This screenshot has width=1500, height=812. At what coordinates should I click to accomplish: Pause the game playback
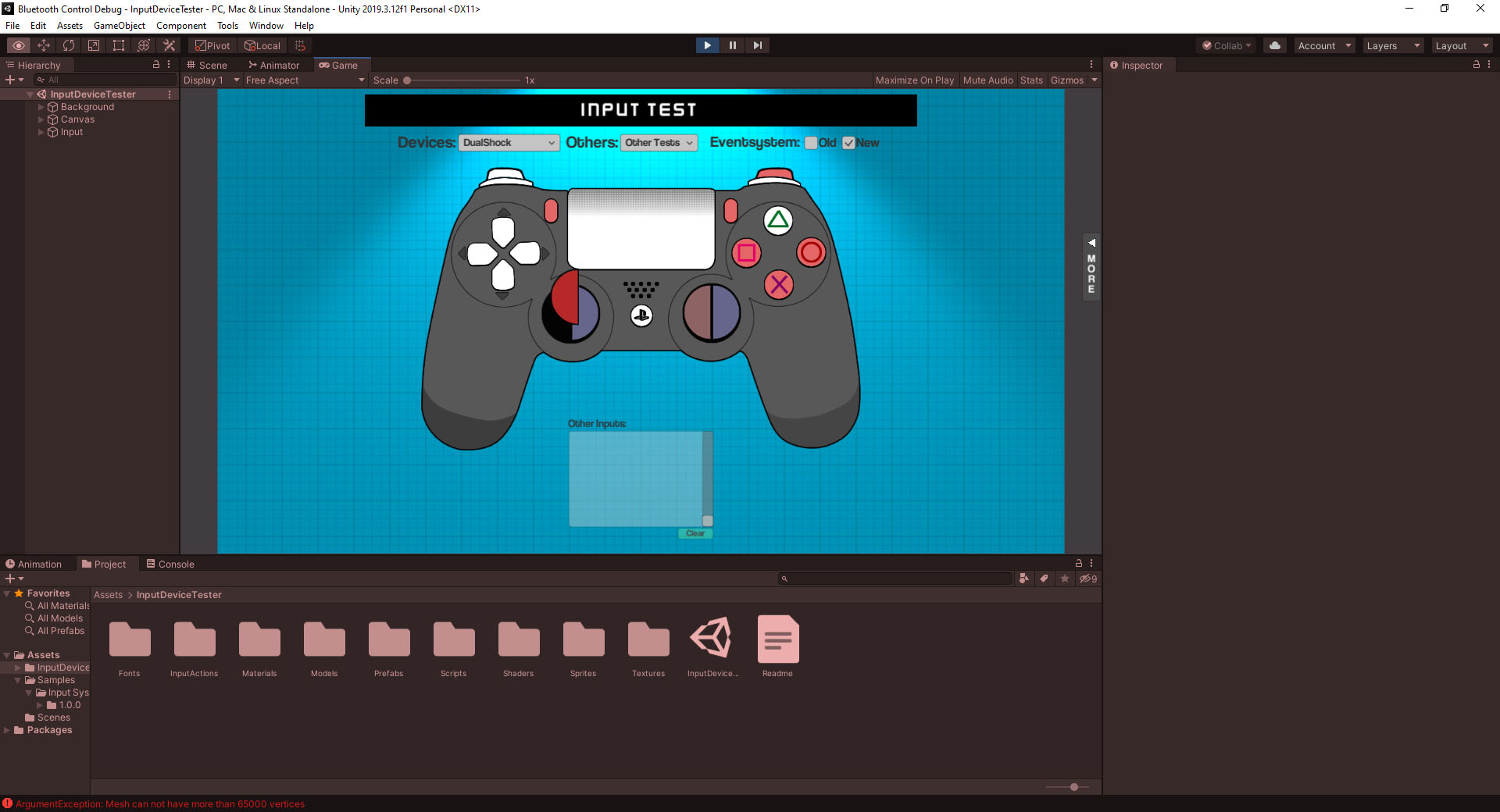point(732,45)
